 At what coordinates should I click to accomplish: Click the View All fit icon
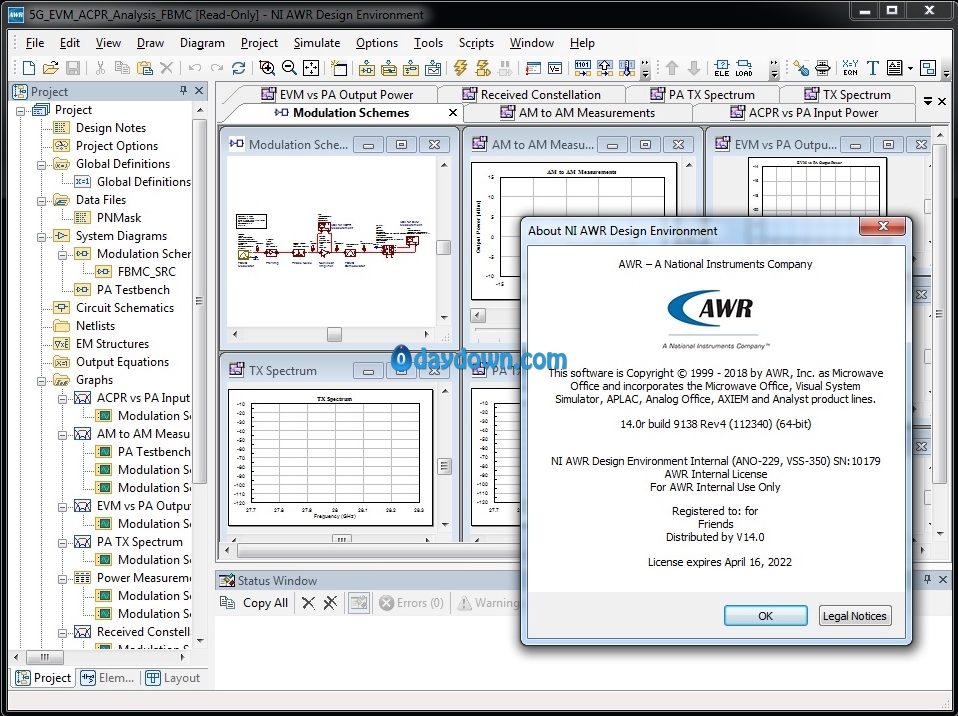coord(311,68)
